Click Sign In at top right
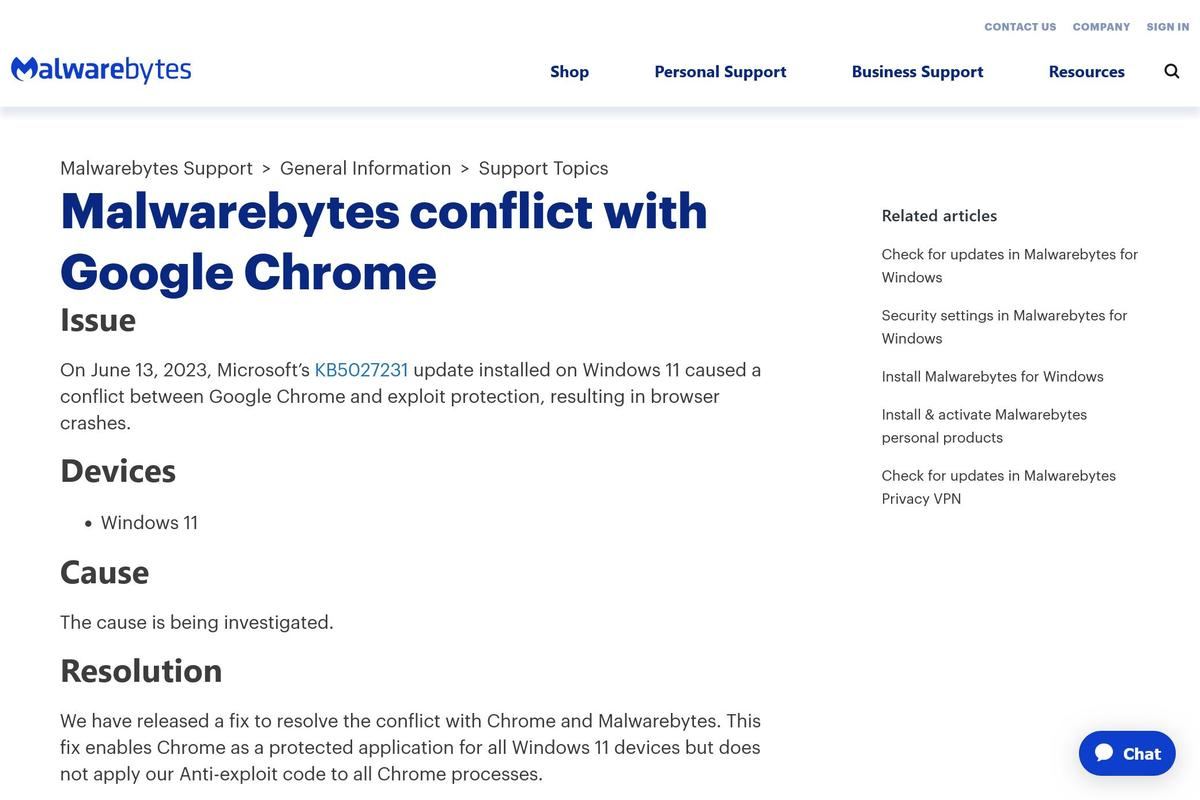1200x800 pixels. point(1168,27)
